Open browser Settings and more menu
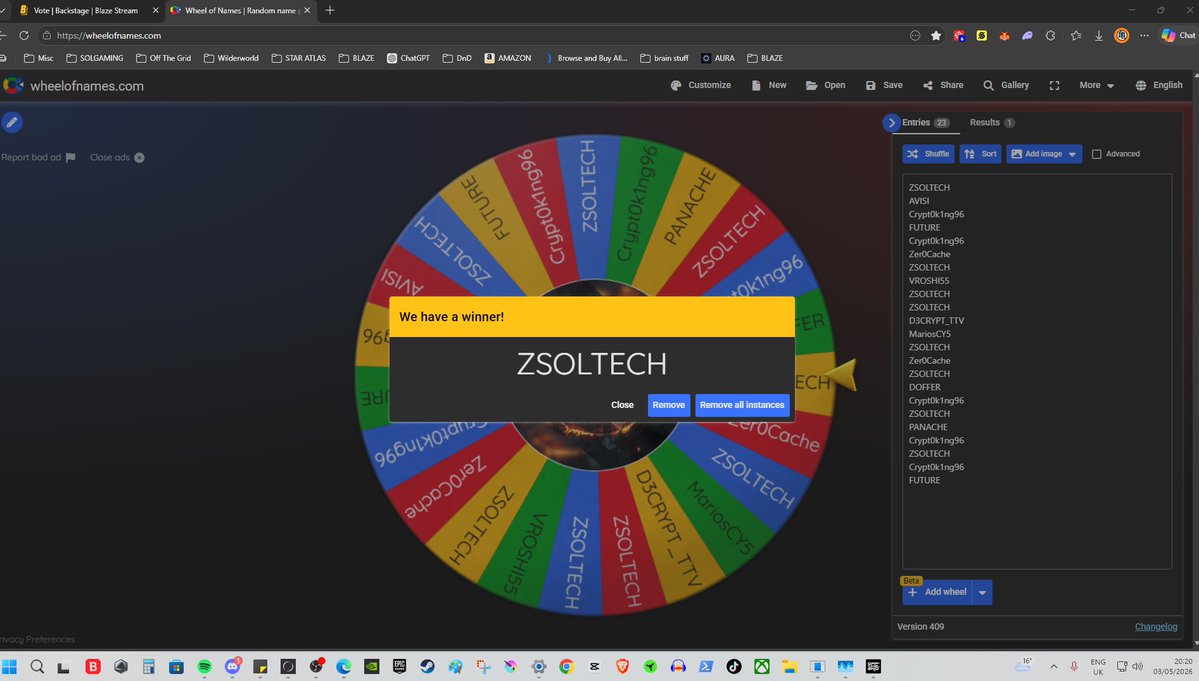The width and height of the screenshot is (1199, 681). pyautogui.click(x=1144, y=35)
